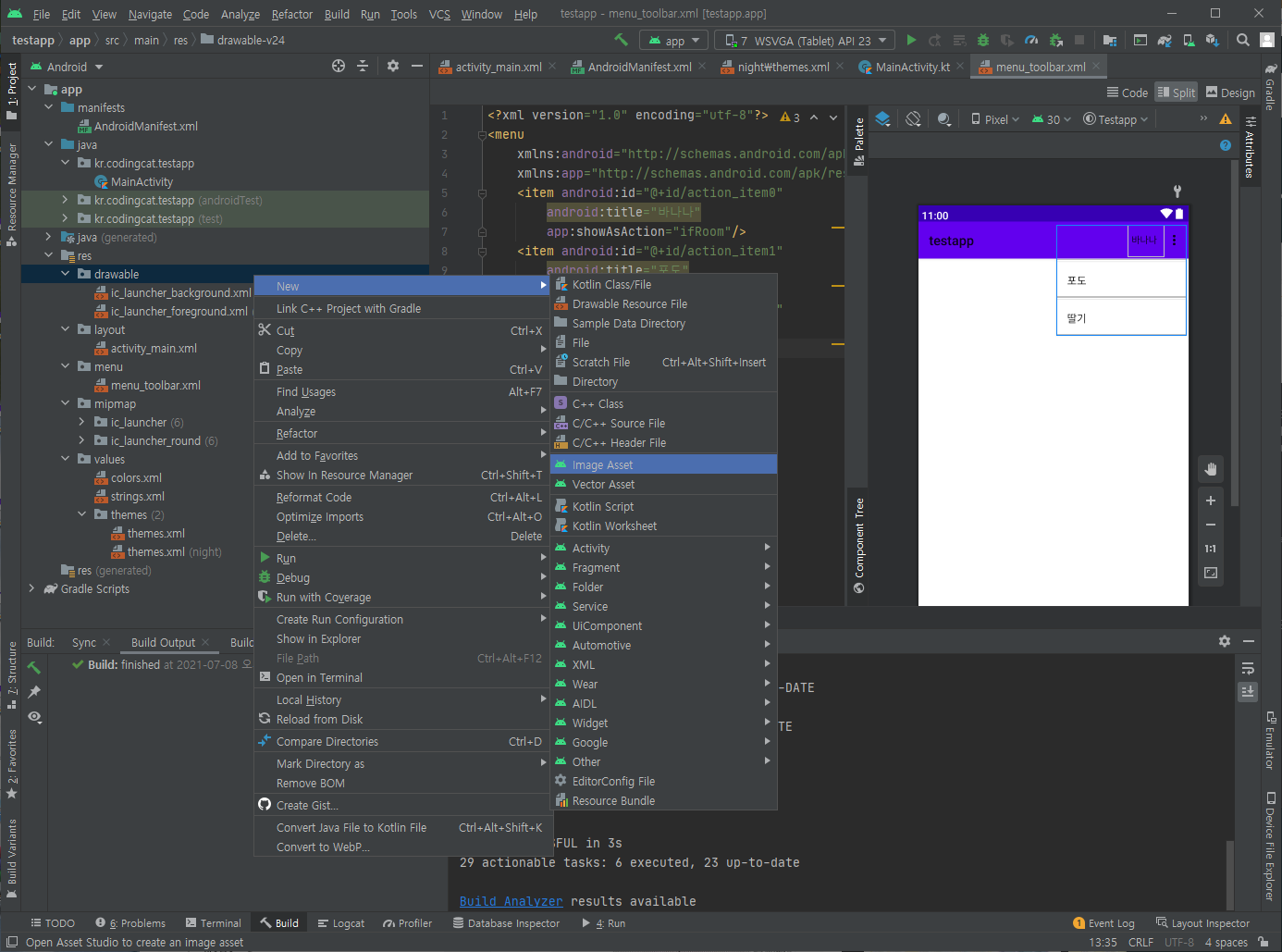This screenshot has width=1282, height=952.
Task: Choose Drawable Resource File in submenu
Action: (x=663, y=303)
